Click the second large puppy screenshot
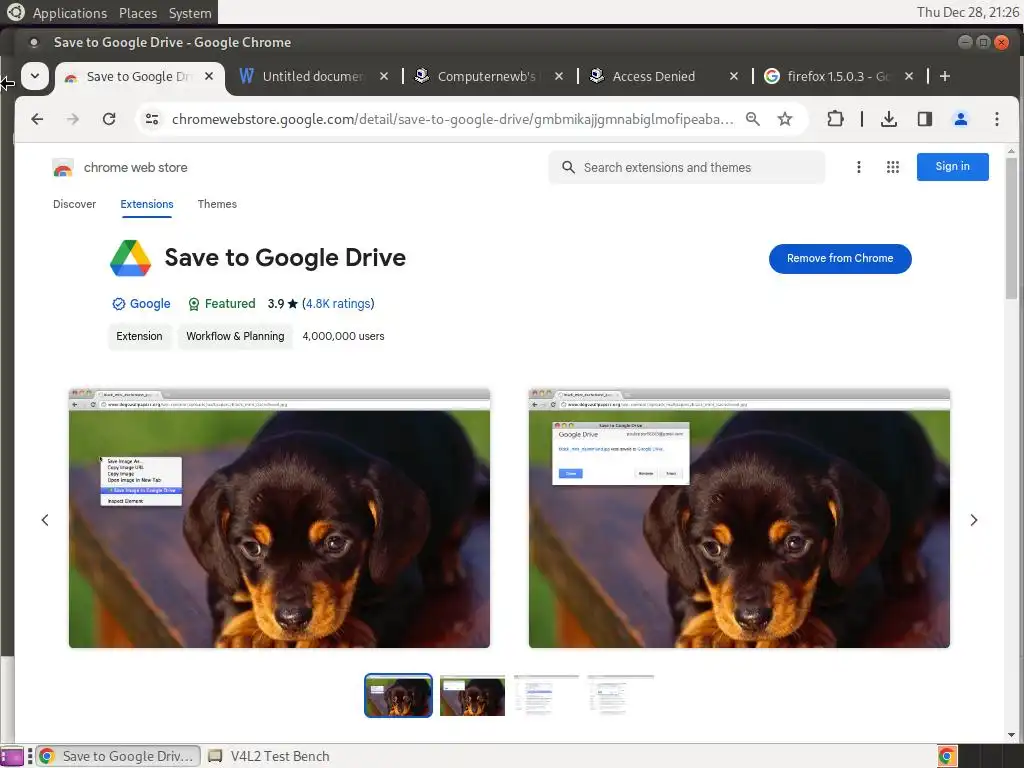Screen dimensions: 1024x768 tap(739, 519)
